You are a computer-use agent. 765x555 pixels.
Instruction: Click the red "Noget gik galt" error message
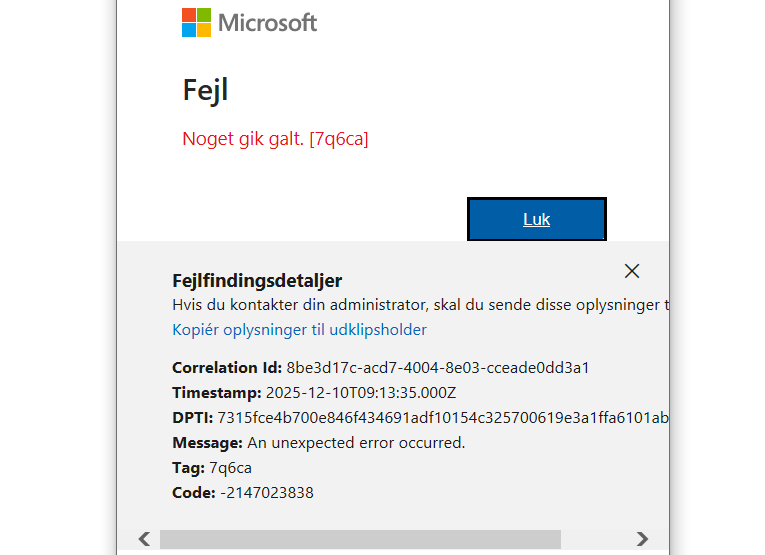(275, 139)
